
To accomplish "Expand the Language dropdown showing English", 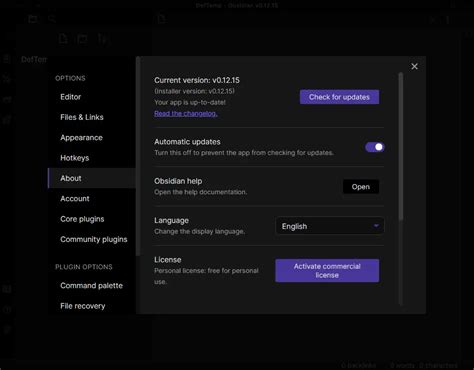I will click(330, 226).
